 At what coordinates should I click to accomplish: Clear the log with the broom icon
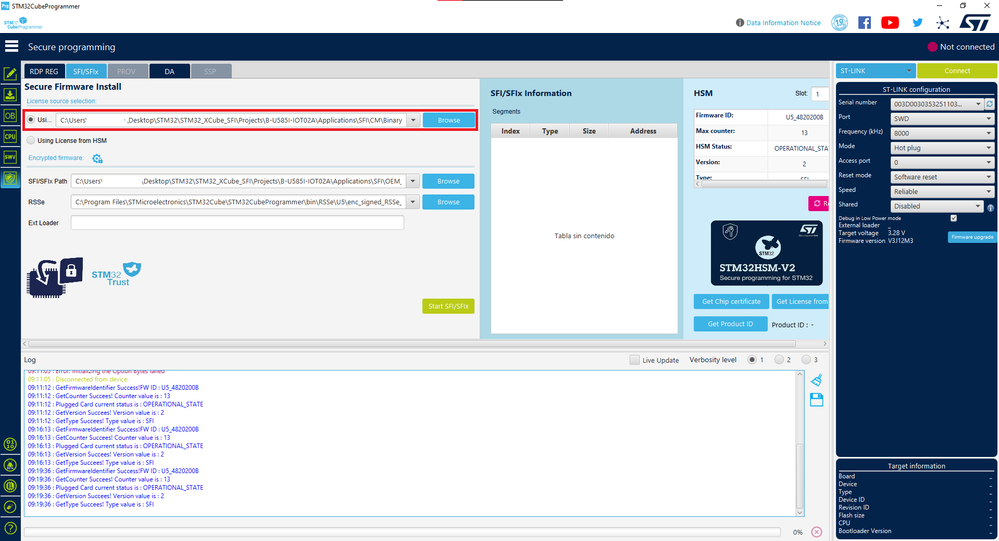816,380
